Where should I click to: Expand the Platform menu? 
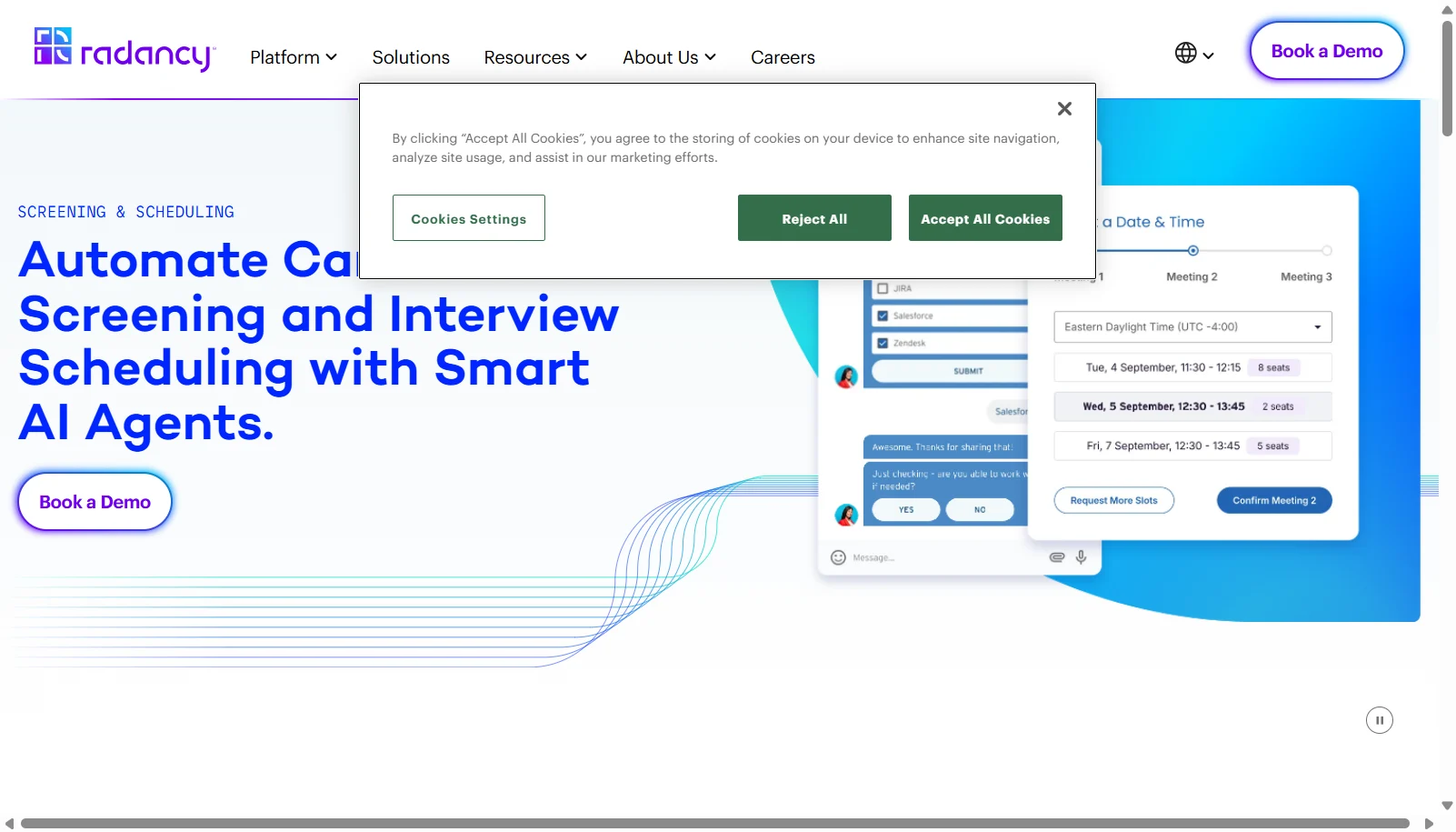click(294, 57)
